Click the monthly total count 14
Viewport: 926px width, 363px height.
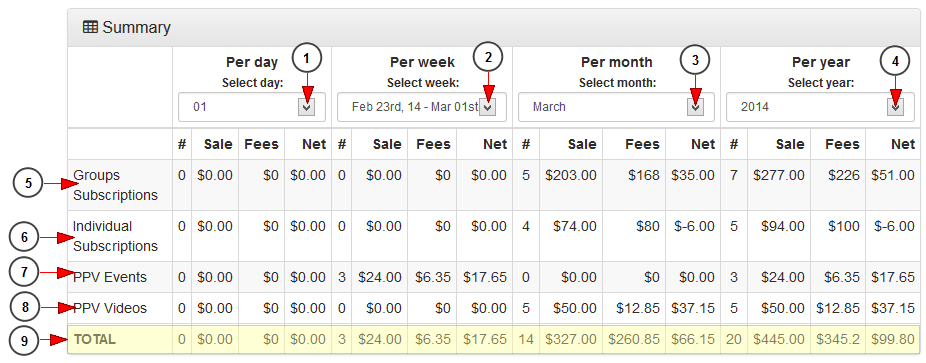click(526, 339)
